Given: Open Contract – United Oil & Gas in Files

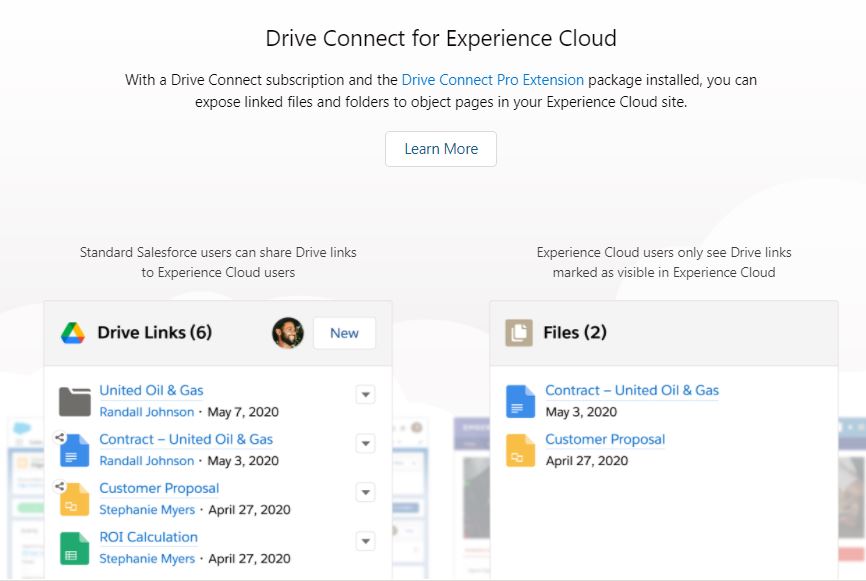Looking at the screenshot, I should (x=632, y=390).
